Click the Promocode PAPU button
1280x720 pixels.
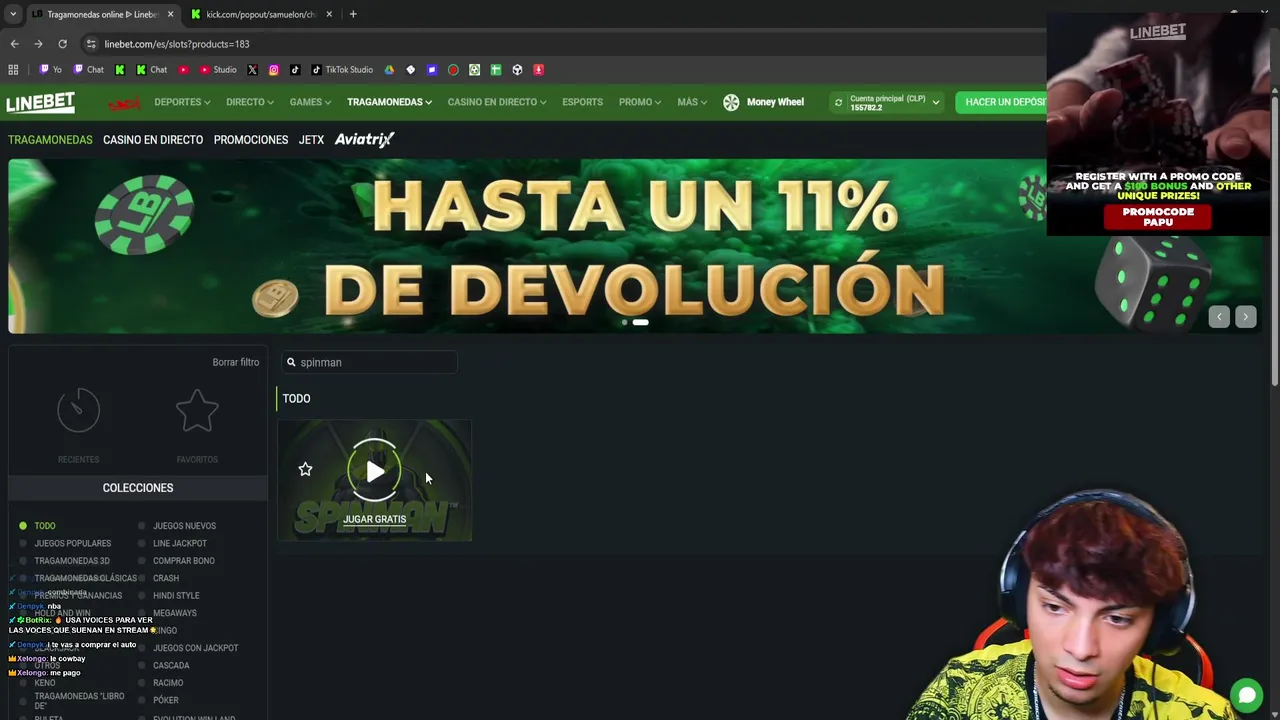1158,217
